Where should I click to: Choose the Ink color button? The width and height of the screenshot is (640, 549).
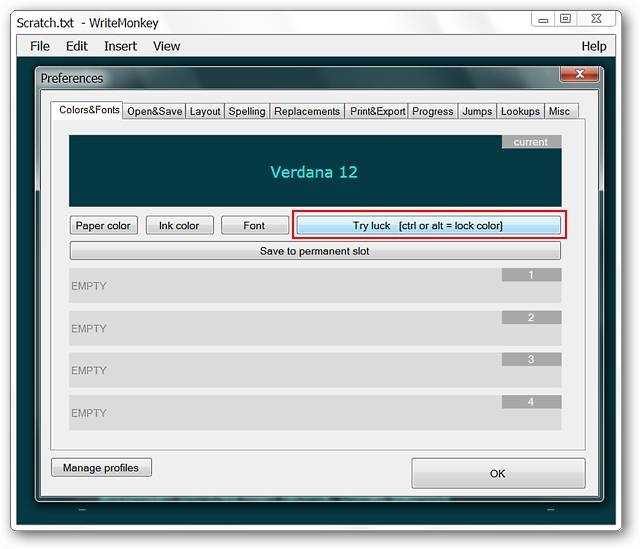coord(179,225)
